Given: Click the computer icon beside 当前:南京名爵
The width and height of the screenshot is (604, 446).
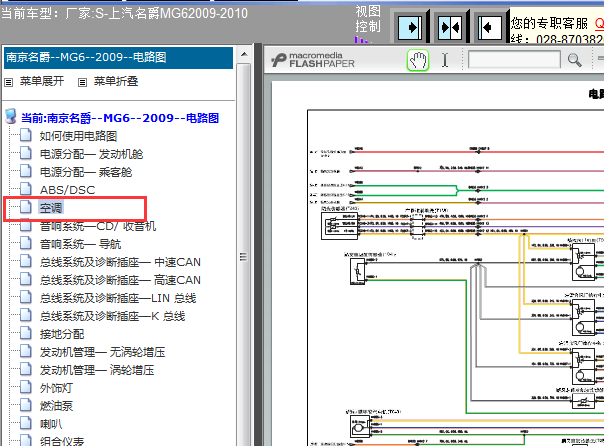Looking at the screenshot, I should [11, 116].
